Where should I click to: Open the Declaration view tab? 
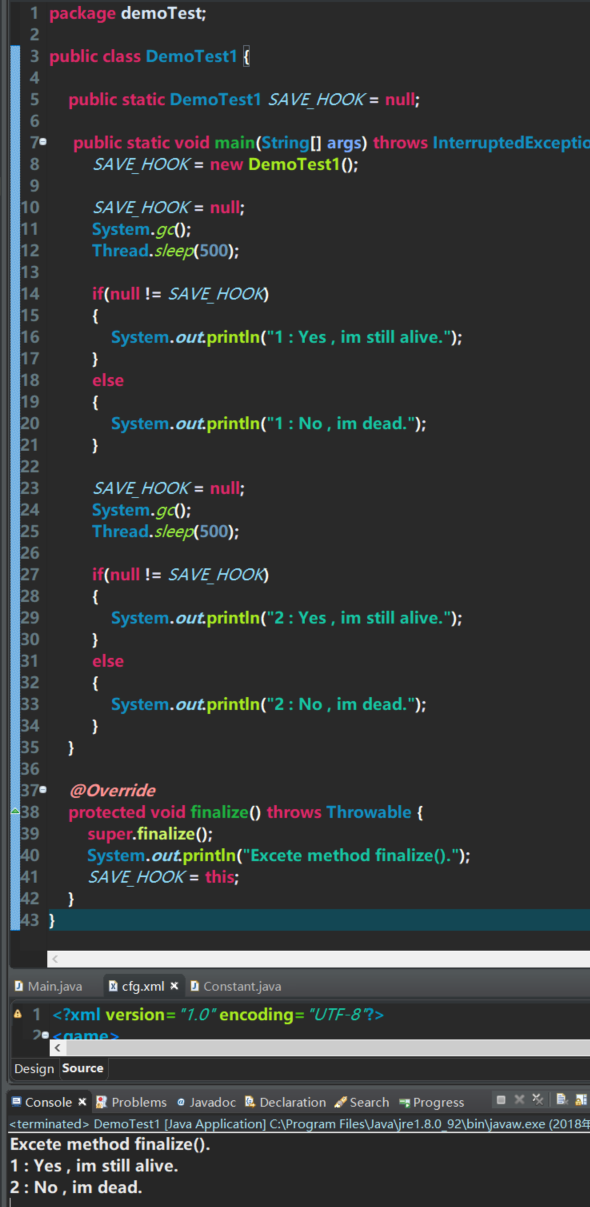(x=285, y=1102)
